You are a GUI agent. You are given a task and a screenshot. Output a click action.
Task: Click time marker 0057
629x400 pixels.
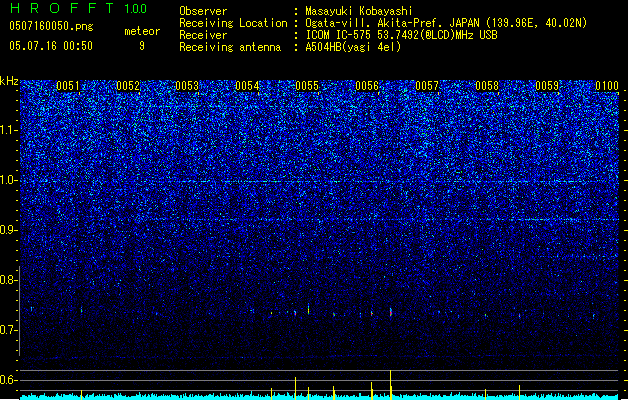427,86
